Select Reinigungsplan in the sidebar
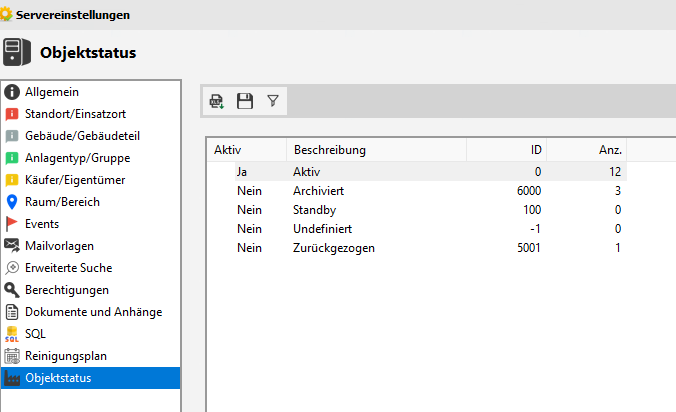This screenshot has width=676, height=412. point(65,356)
